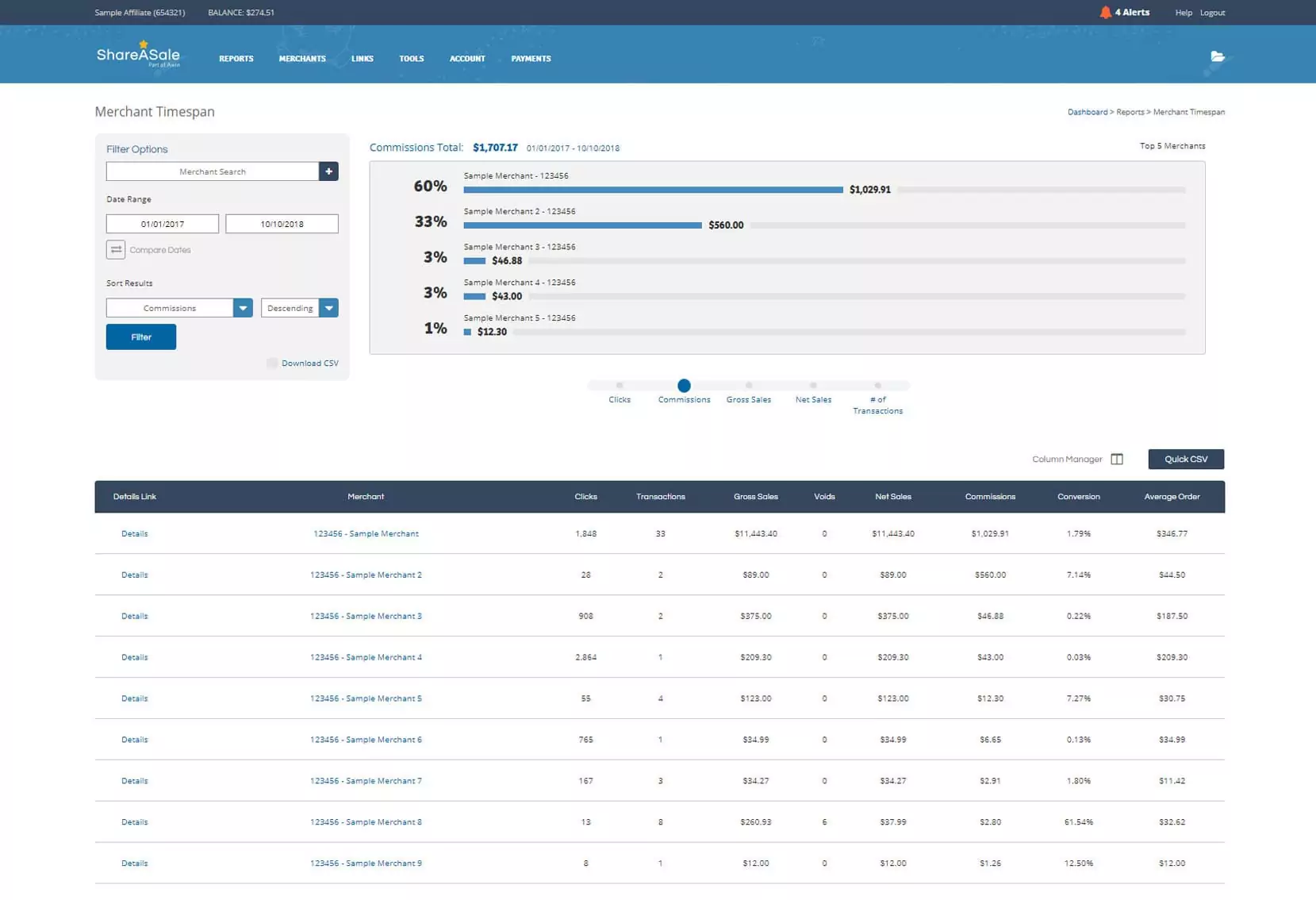This screenshot has height=900, width=1316.
Task: Click the plus icon beside Merchant Search
Action: [x=328, y=171]
